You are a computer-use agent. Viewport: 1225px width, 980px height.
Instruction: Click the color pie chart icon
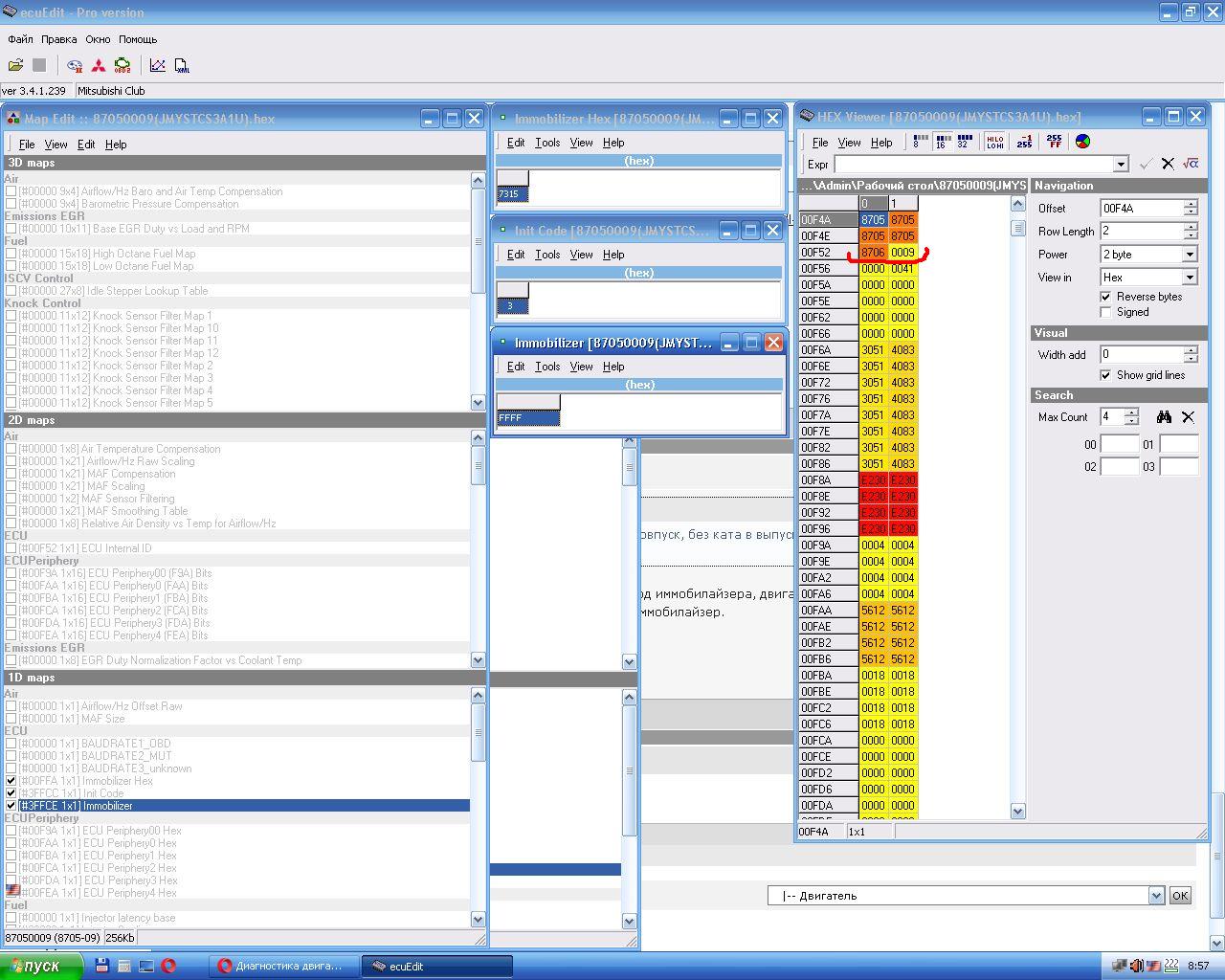point(1082,142)
